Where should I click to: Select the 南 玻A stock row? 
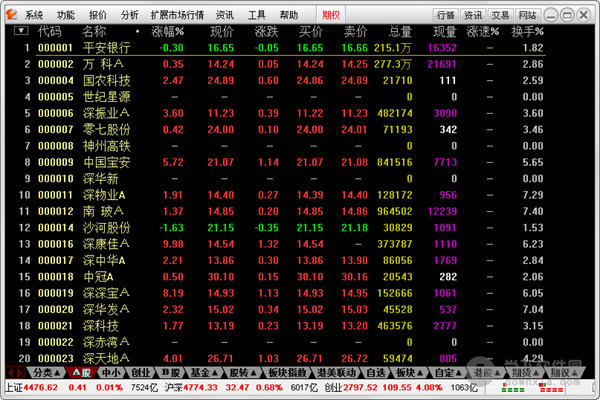click(283, 211)
